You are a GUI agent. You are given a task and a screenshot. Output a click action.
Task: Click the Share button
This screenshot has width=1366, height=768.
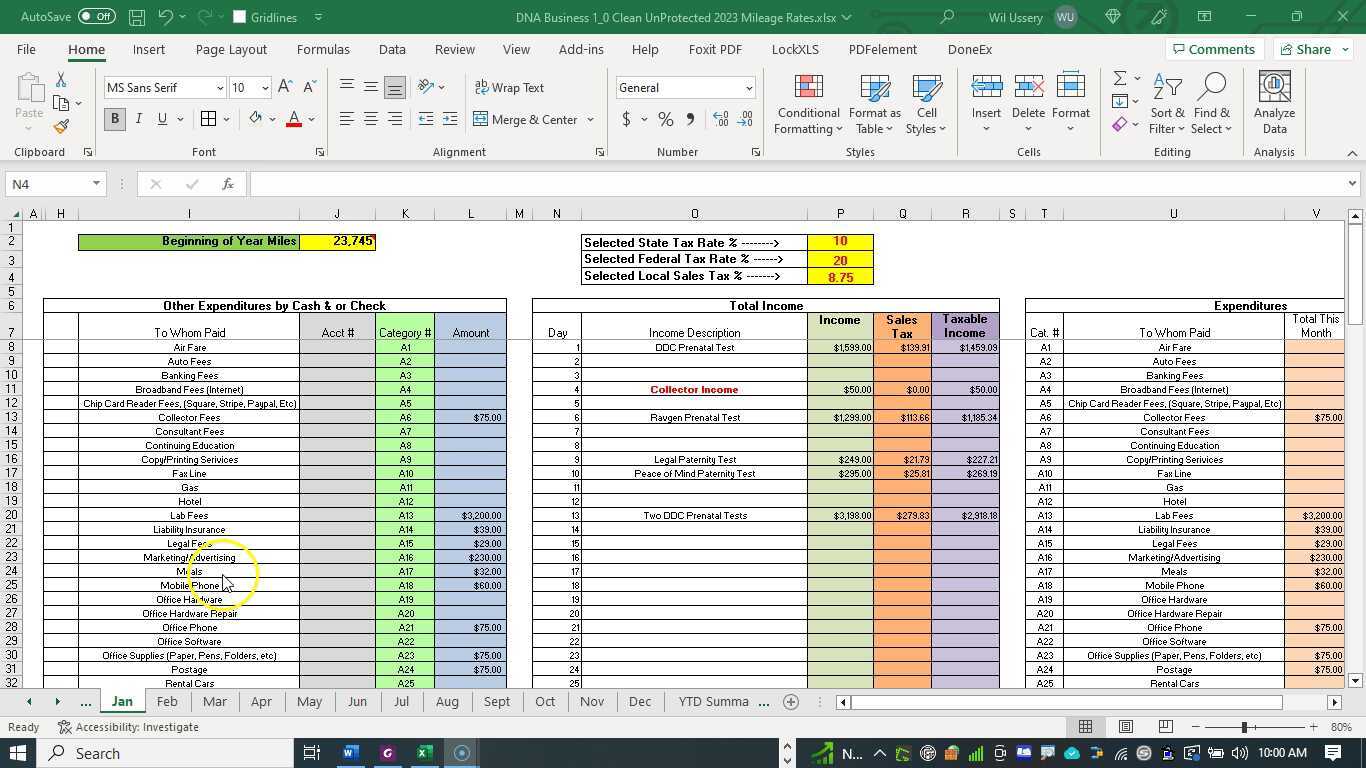pos(1310,49)
